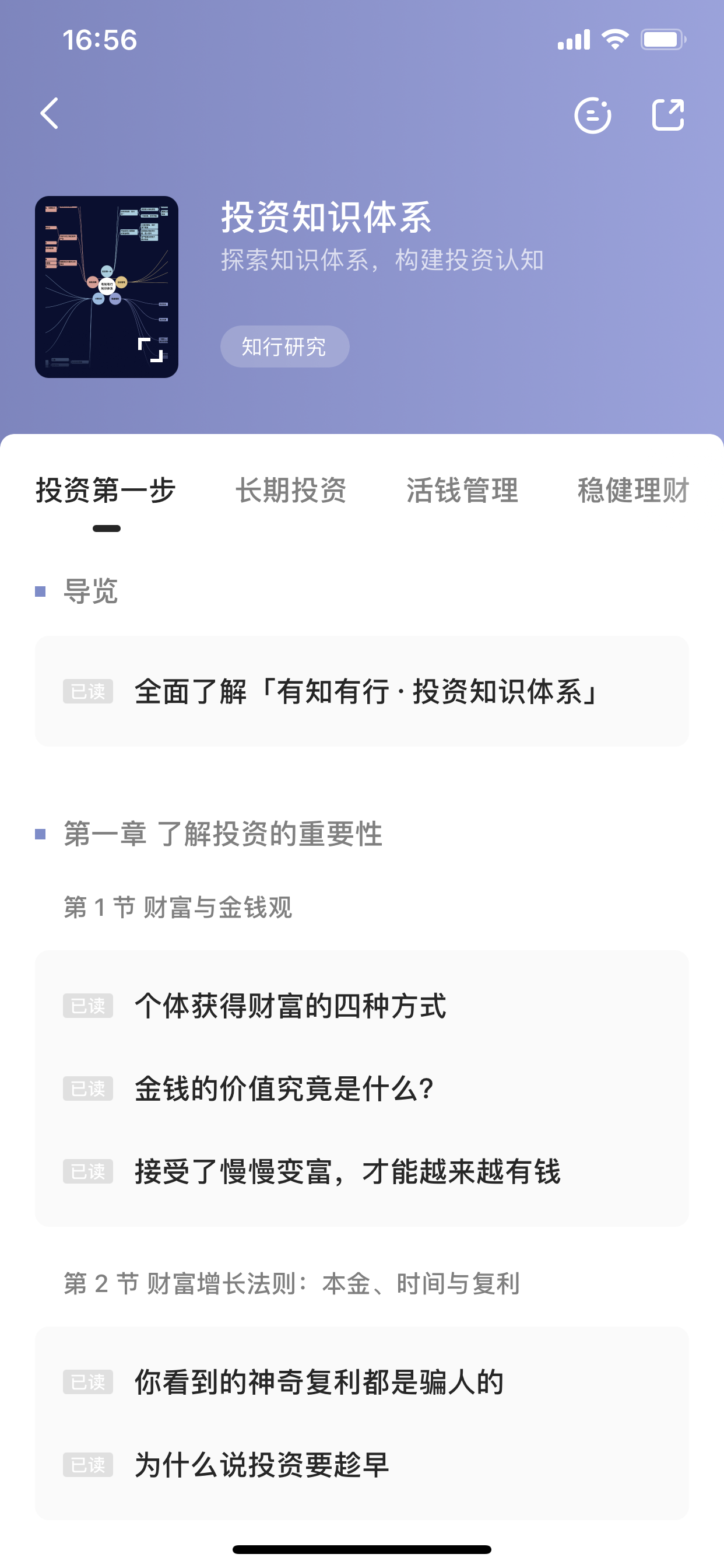Image resolution: width=724 pixels, height=1568 pixels.
Task: Open article 你看到的神奇复利都是骗人的
Action: [319, 1382]
